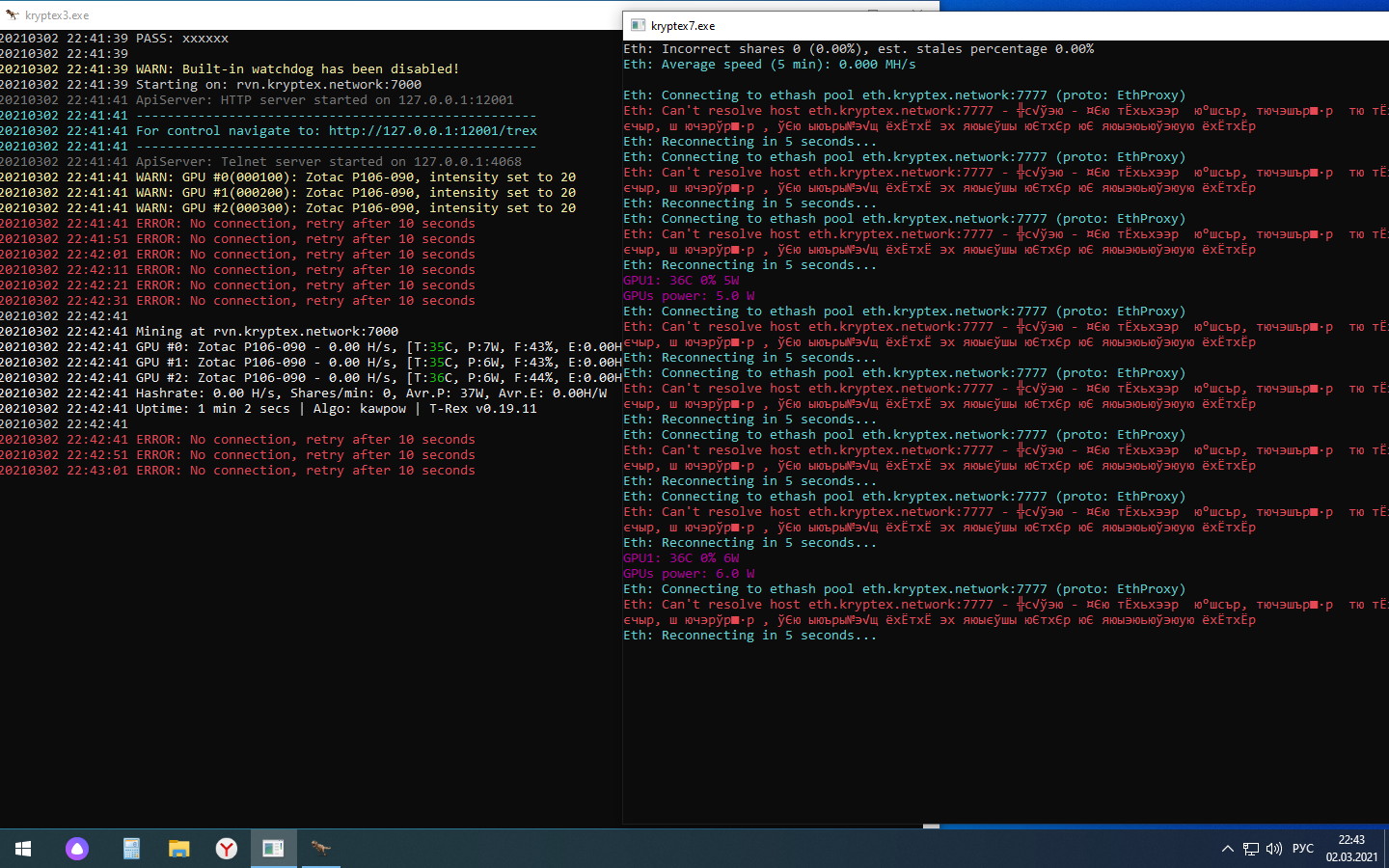Click the GPU #0 0.00 H/s stats line
1389x868 pixels.
311,347
